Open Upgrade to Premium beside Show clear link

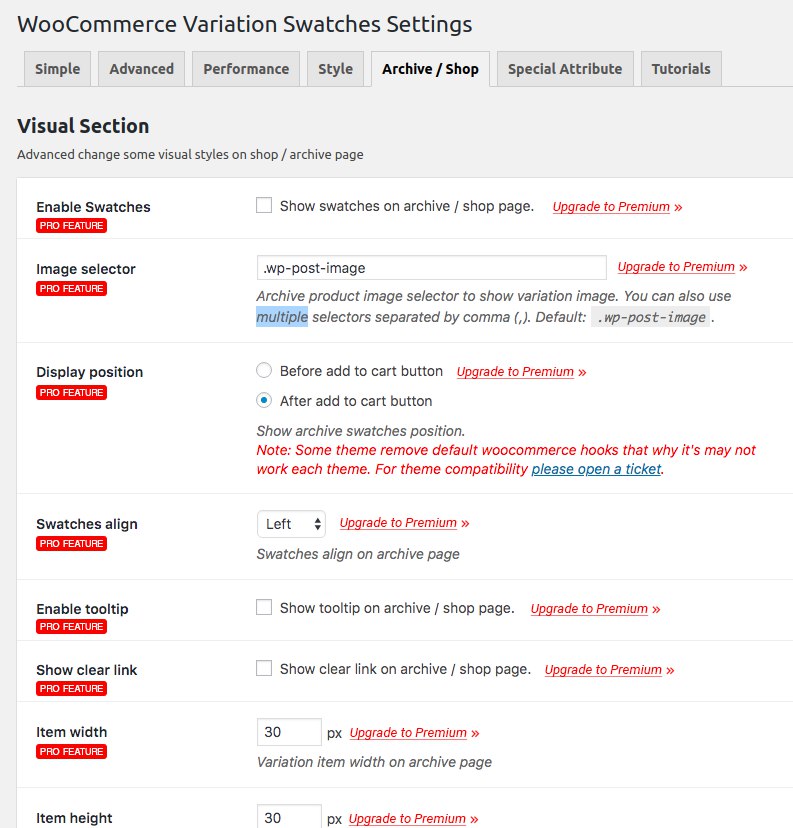[x=603, y=670]
